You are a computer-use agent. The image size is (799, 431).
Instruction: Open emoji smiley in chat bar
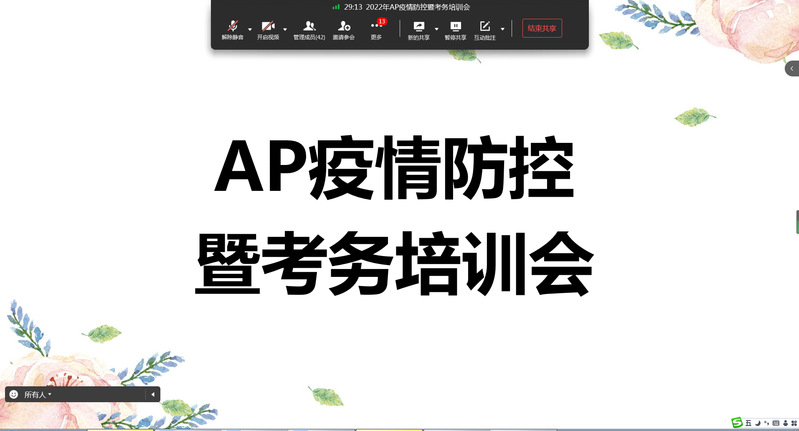(14, 395)
